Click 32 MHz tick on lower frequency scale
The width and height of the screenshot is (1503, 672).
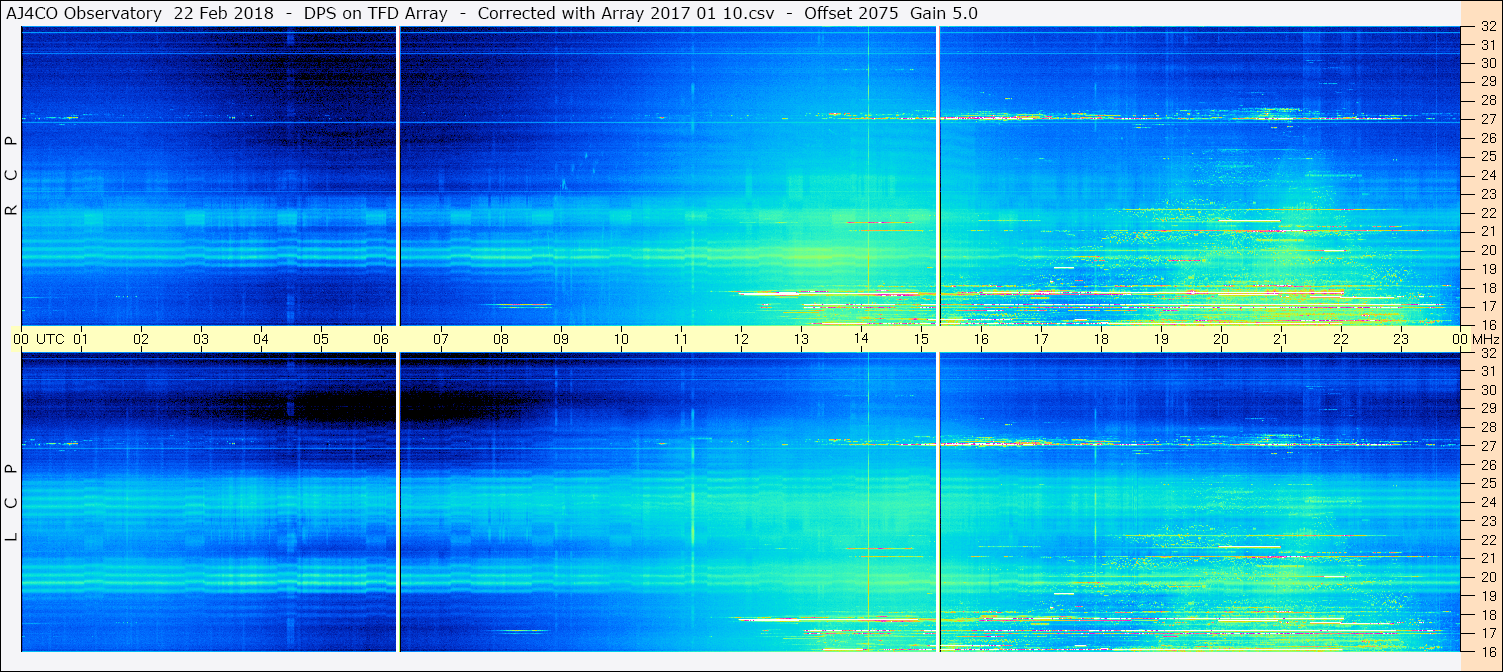pyautogui.click(x=1487, y=353)
